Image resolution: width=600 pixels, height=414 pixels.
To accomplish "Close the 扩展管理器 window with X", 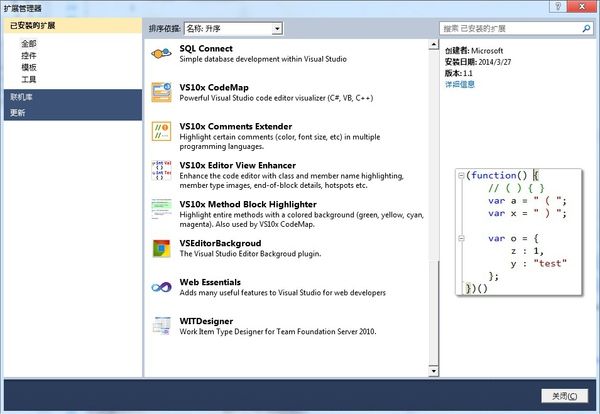I will 583,6.
